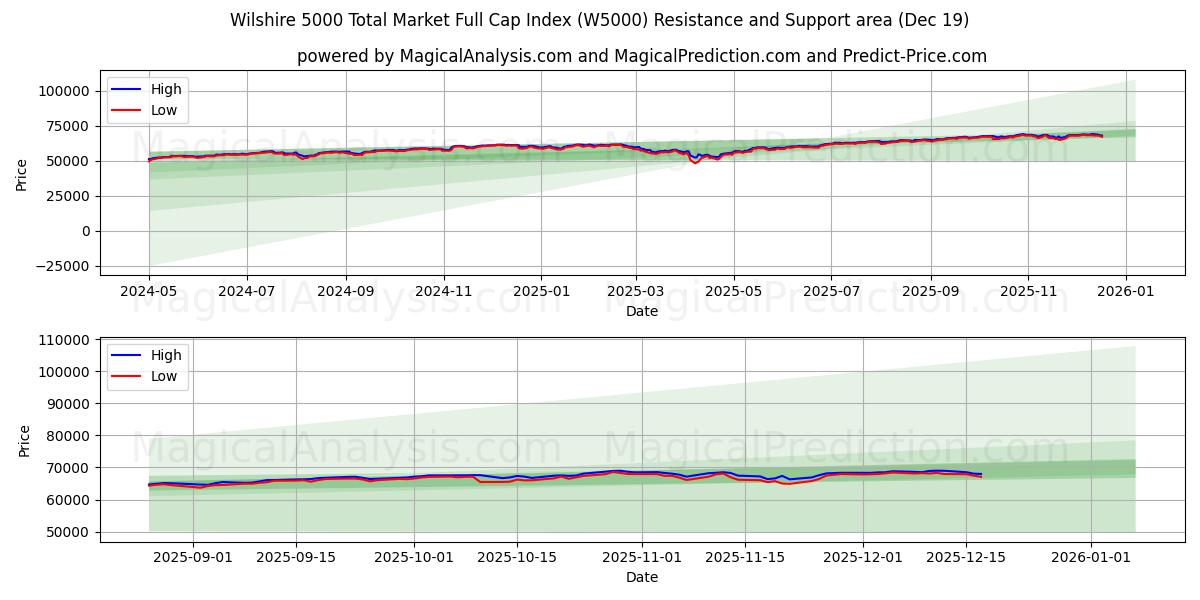Screen dimensions: 1200x600
Task: Toggle the High series in upper legend
Action: (165, 89)
